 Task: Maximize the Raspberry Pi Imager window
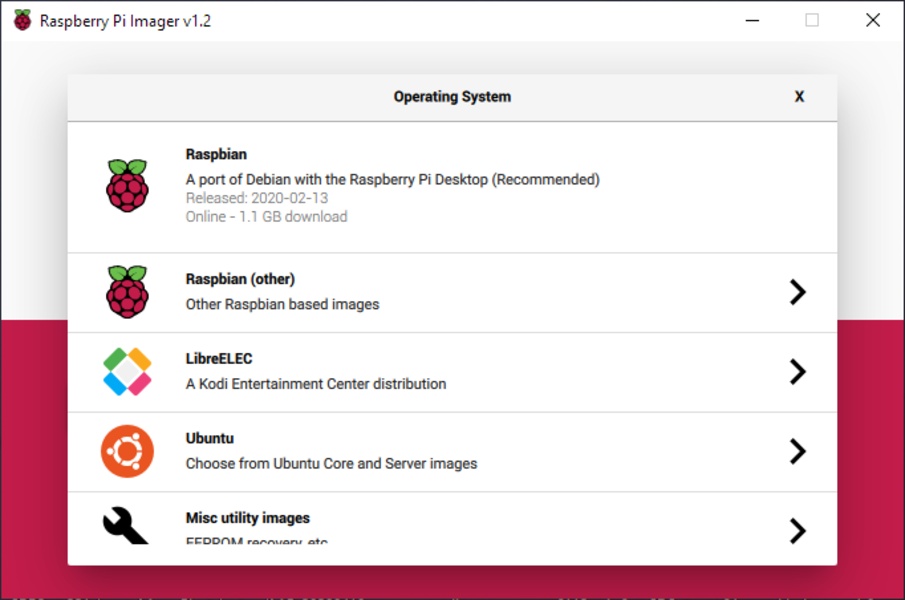pos(812,21)
